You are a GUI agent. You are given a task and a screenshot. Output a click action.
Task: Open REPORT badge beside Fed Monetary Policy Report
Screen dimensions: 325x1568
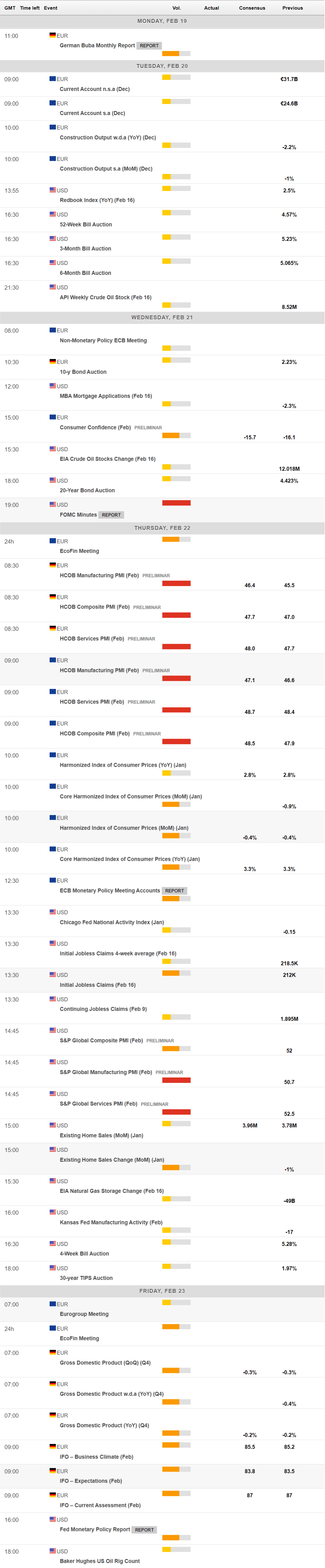point(144,1530)
